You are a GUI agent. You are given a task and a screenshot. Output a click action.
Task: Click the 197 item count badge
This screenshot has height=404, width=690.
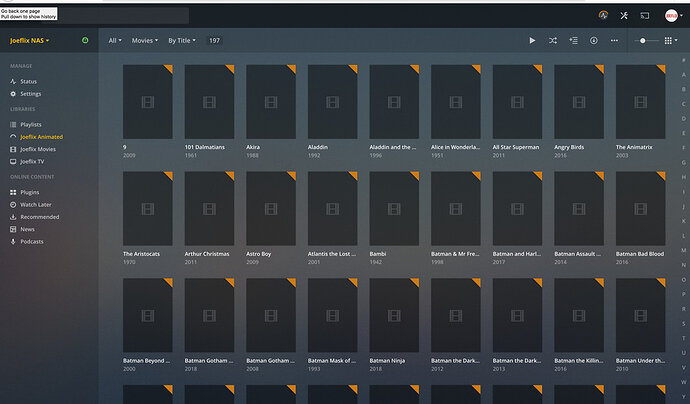click(x=214, y=40)
